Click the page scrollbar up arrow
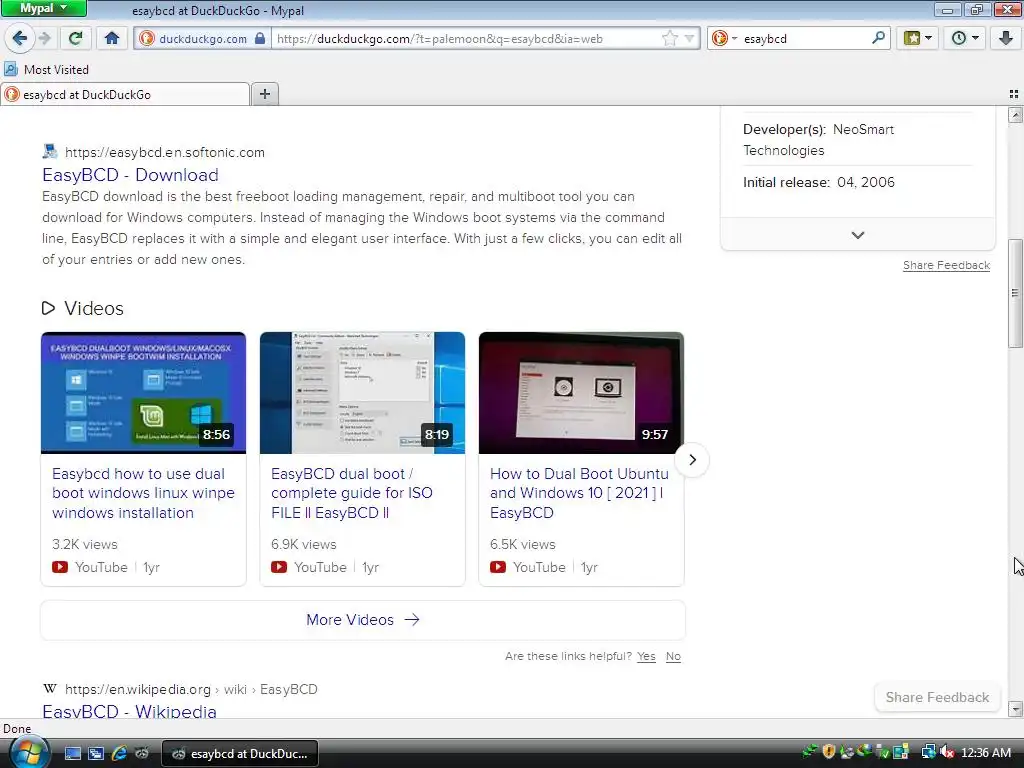1024x768 pixels. (1015, 116)
